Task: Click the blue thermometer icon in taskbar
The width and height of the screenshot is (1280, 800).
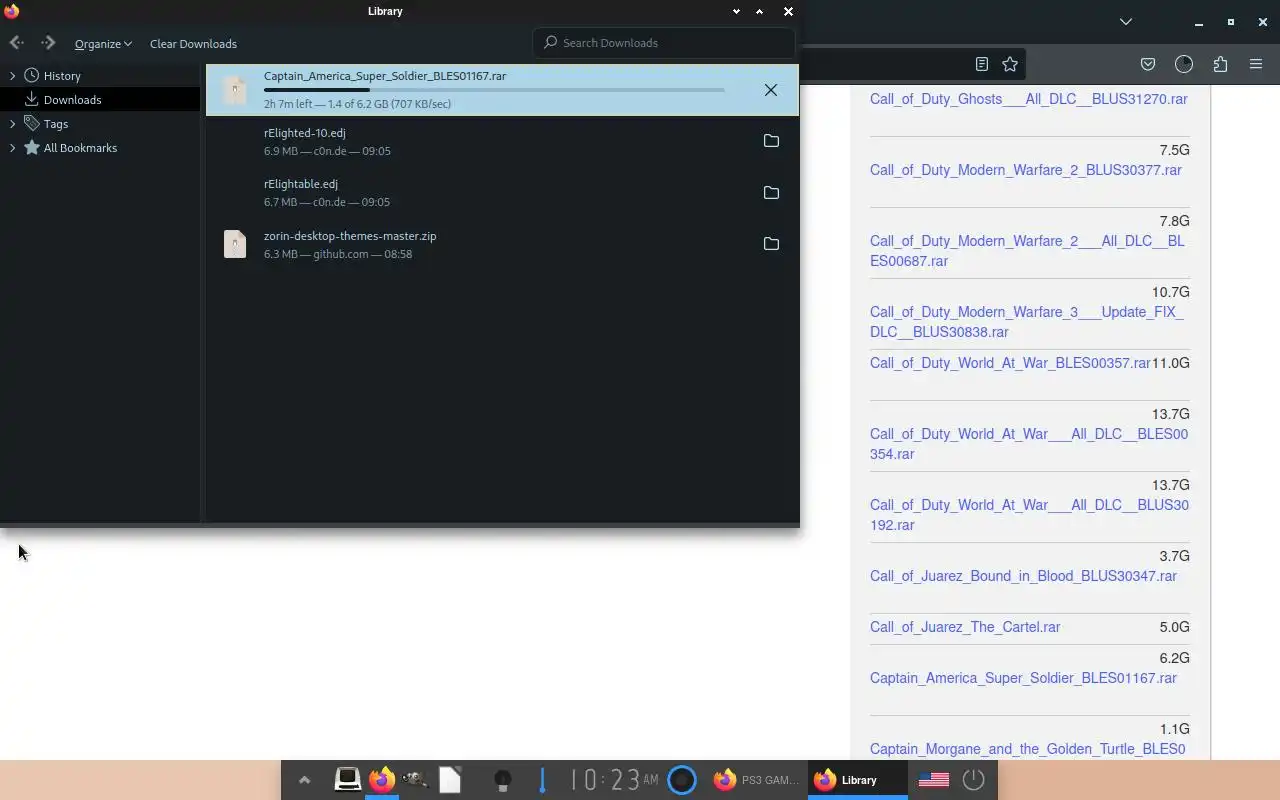Action: 542,780
